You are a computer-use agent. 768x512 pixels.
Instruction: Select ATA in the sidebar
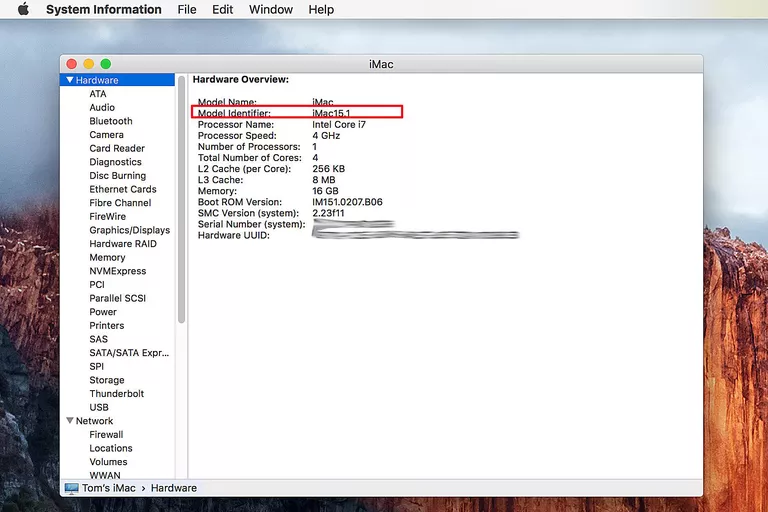tap(97, 94)
